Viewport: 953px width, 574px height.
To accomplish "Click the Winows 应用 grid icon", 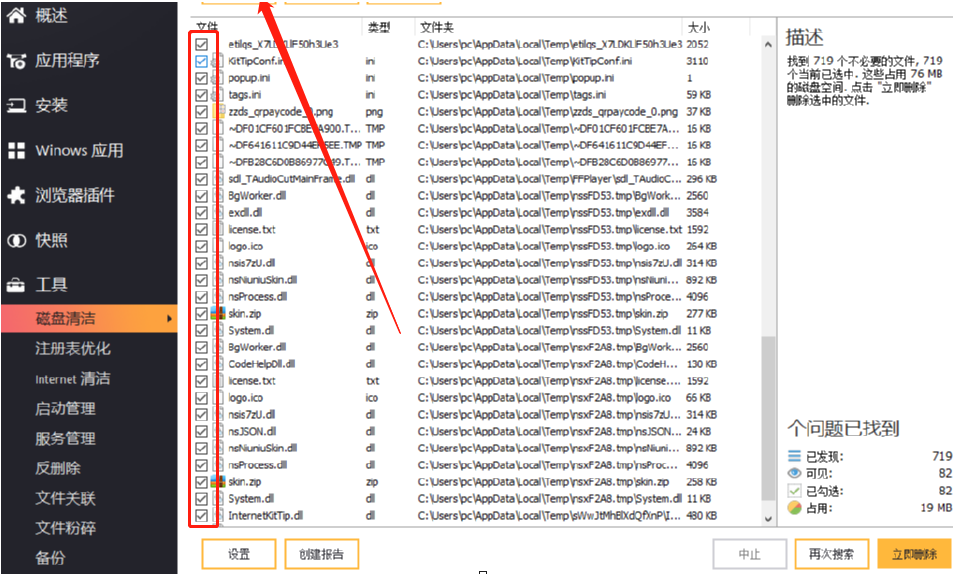I will click(16, 151).
